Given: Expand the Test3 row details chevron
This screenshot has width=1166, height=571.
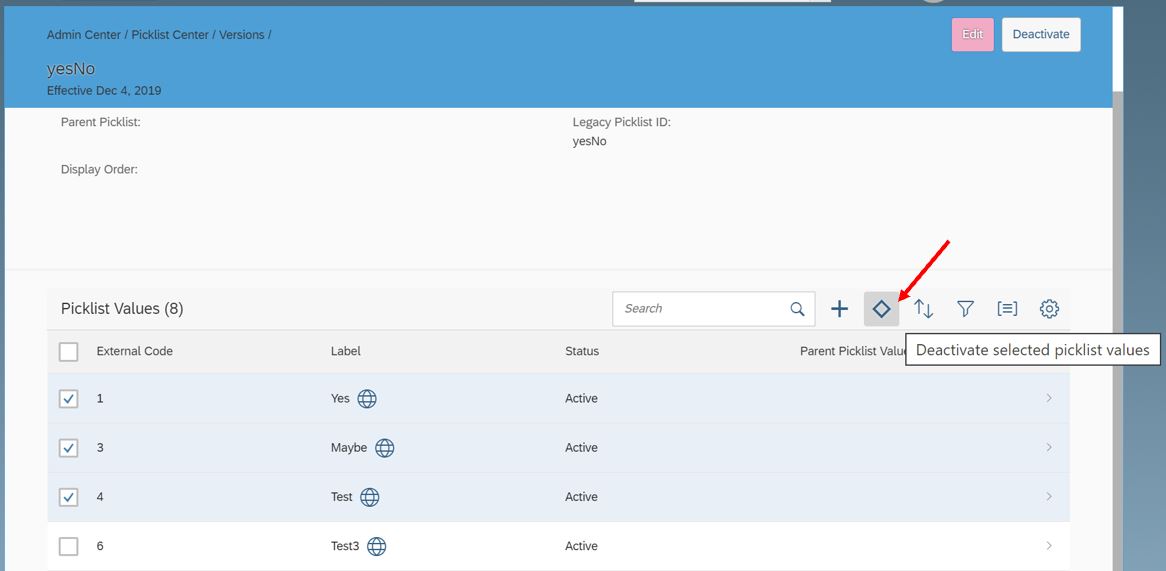Looking at the screenshot, I should tap(1049, 546).
